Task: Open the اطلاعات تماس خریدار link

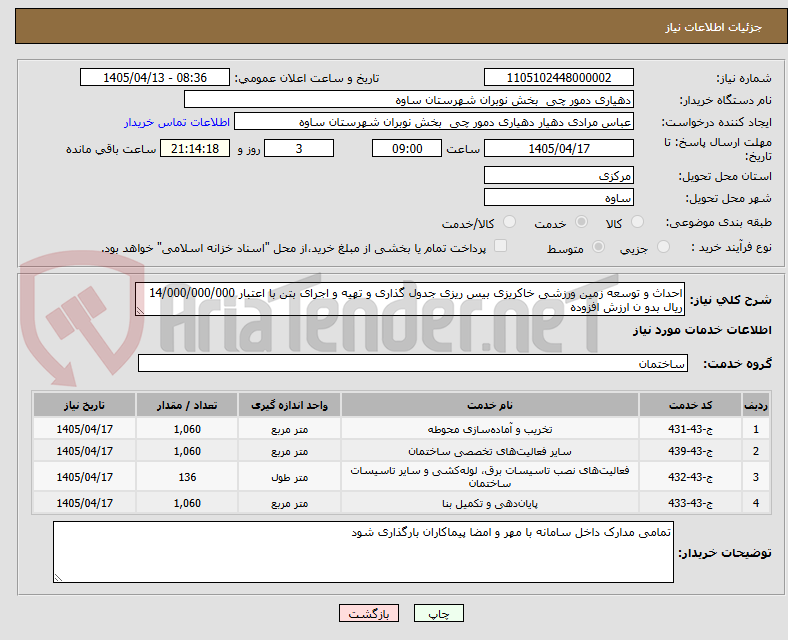Action: click(x=177, y=122)
